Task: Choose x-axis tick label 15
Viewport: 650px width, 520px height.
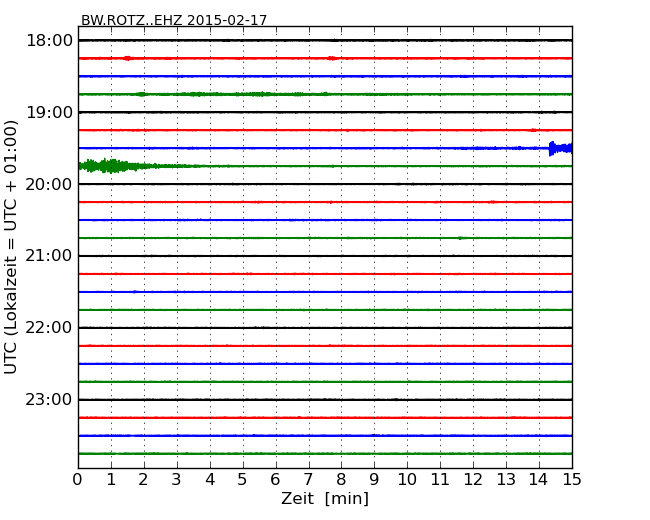Action: (572, 480)
